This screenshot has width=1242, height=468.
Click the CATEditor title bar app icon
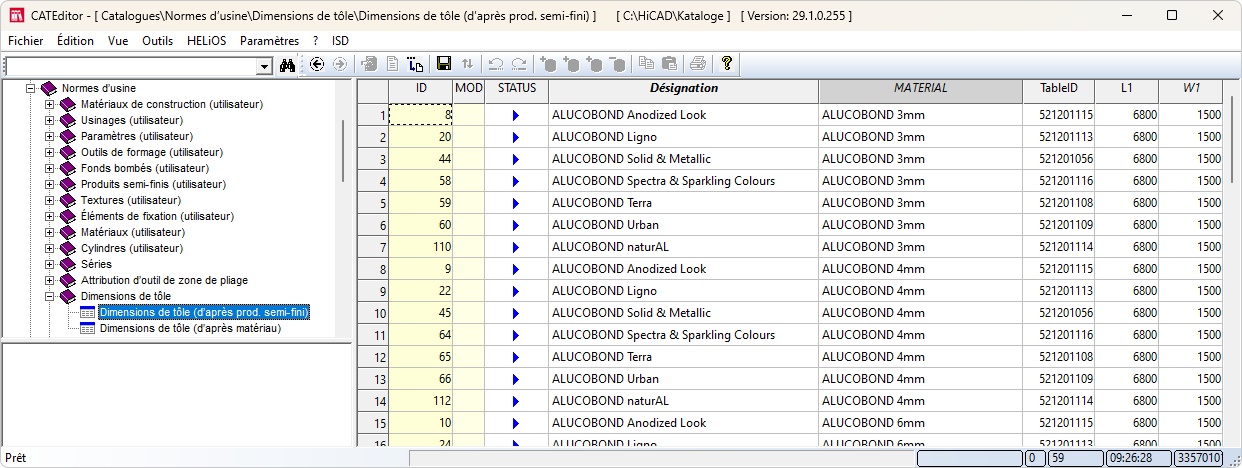15,16
